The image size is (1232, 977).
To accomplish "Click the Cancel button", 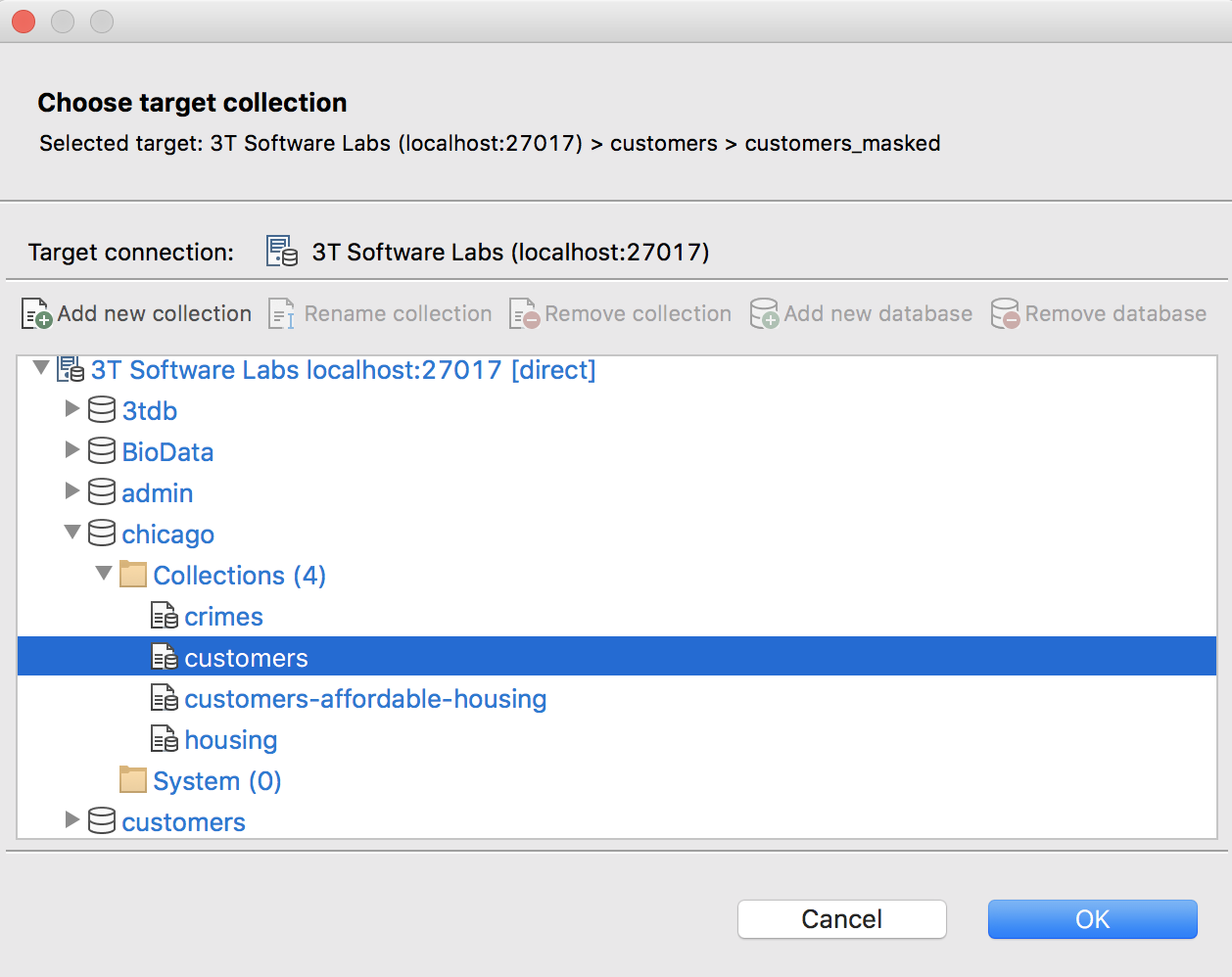I will tap(841, 919).
